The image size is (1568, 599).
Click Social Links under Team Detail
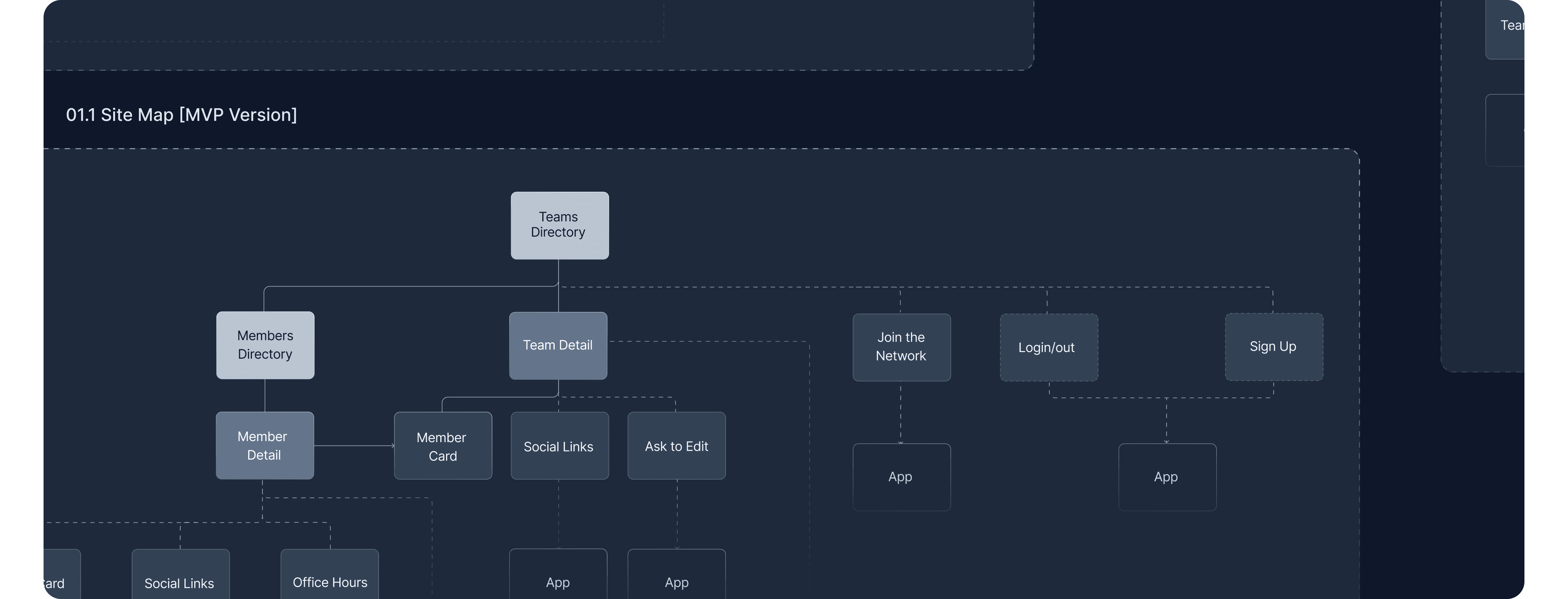[559, 445]
